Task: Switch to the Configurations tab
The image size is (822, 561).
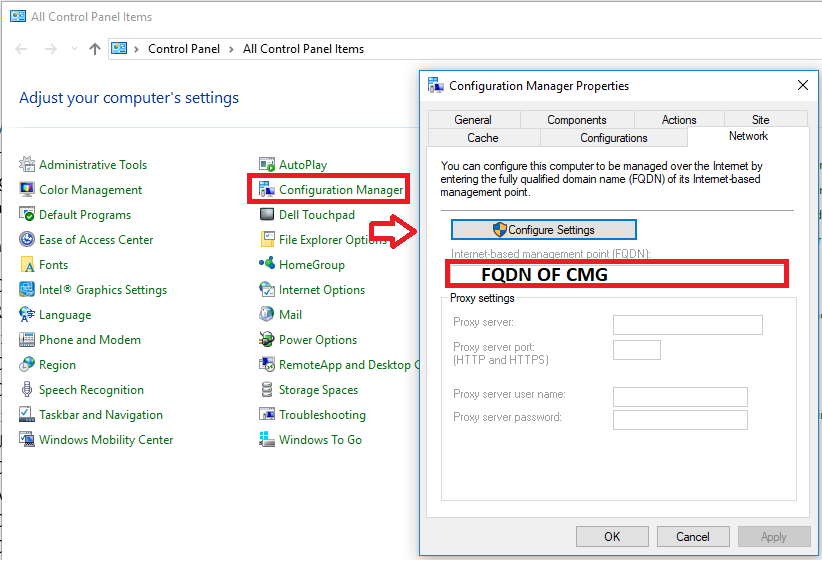Action: coord(614,138)
